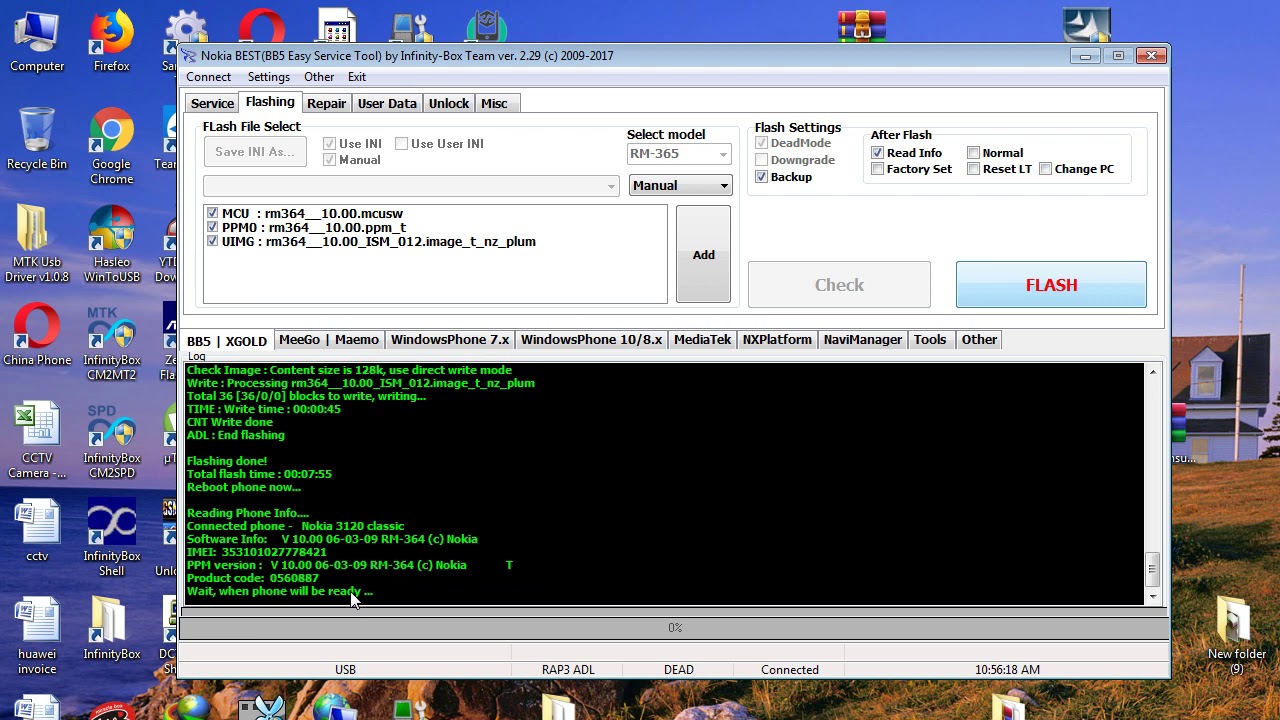Toggle the Backup flash setting
The image size is (1280, 720).
[x=762, y=177]
